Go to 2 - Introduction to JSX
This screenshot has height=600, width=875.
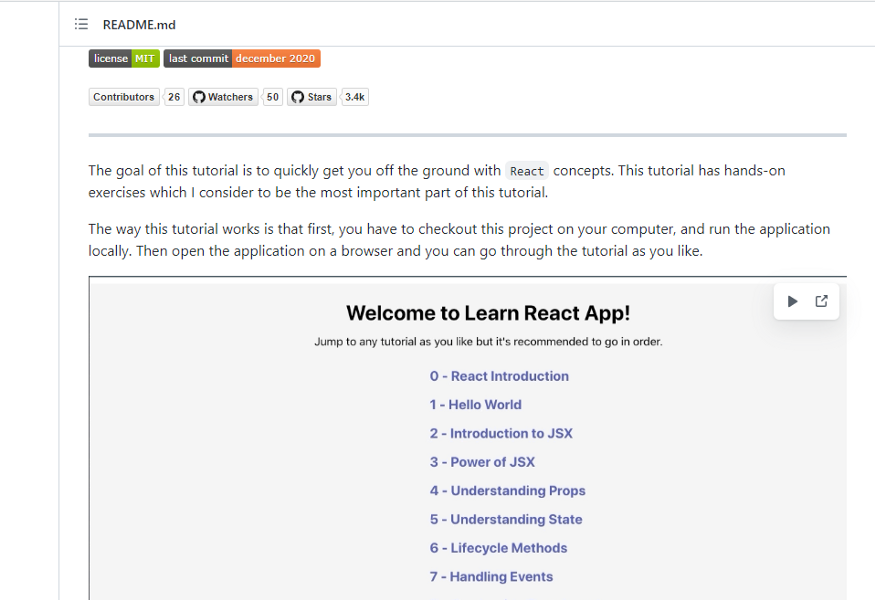(x=501, y=434)
